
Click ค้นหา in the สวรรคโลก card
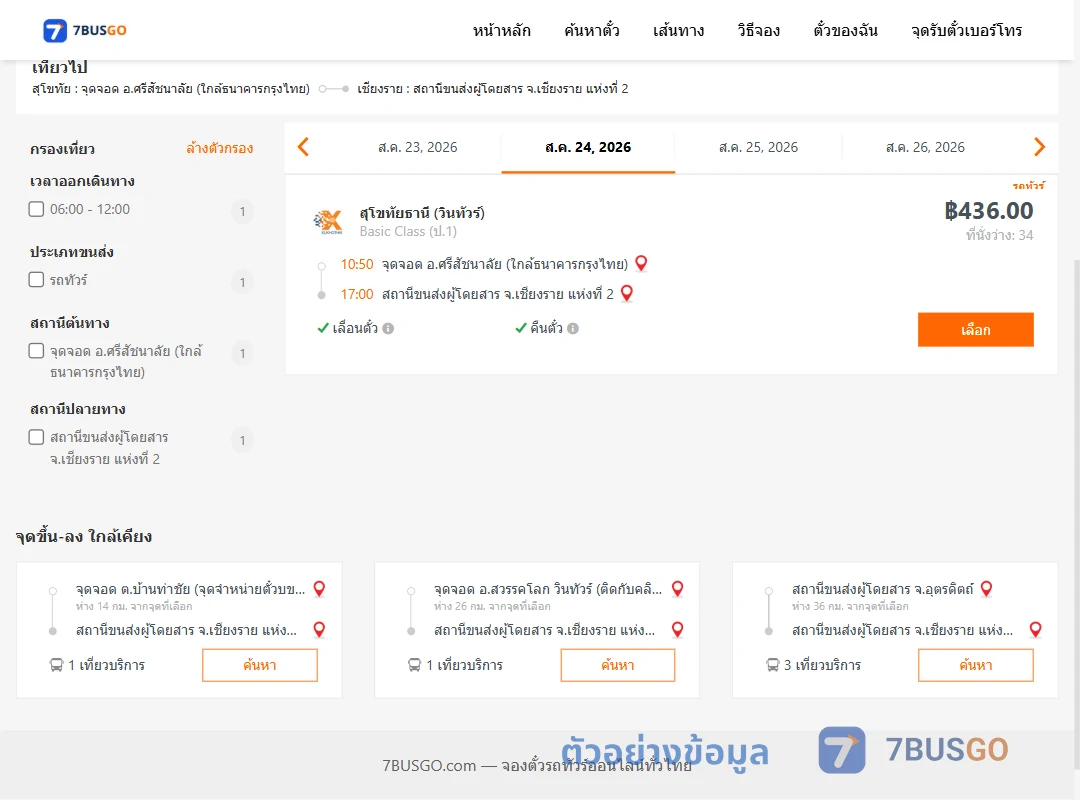click(618, 665)
